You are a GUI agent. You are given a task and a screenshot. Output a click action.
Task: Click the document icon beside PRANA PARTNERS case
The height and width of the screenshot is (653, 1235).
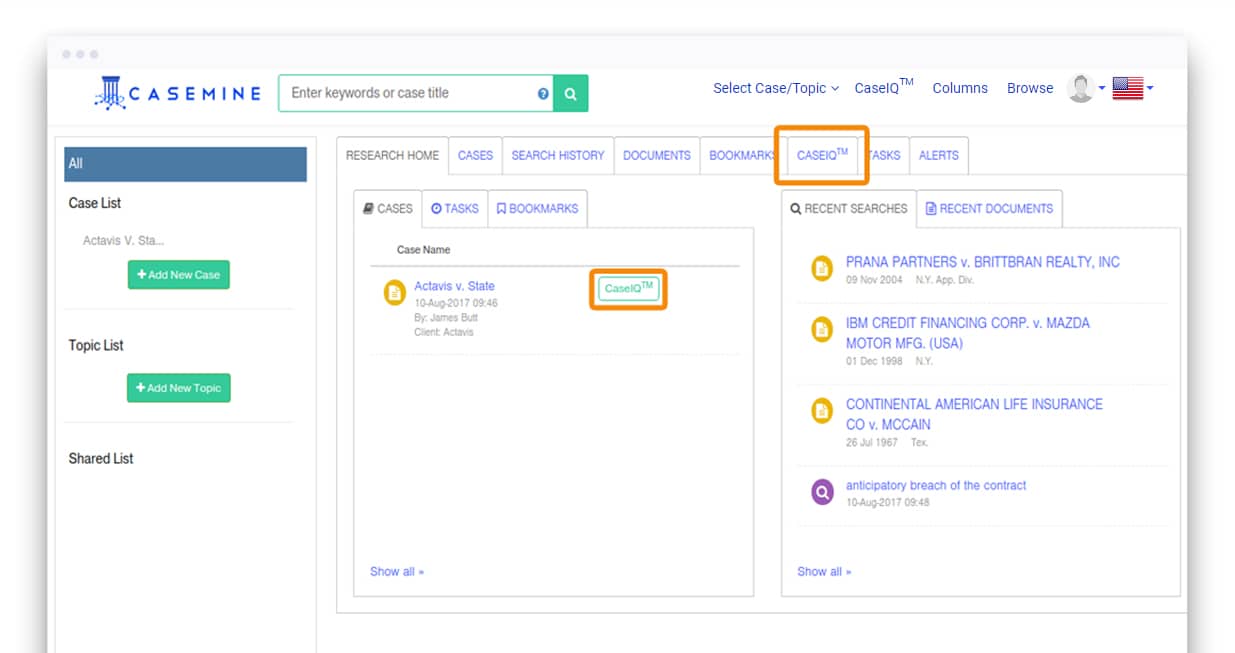[822, 268]
